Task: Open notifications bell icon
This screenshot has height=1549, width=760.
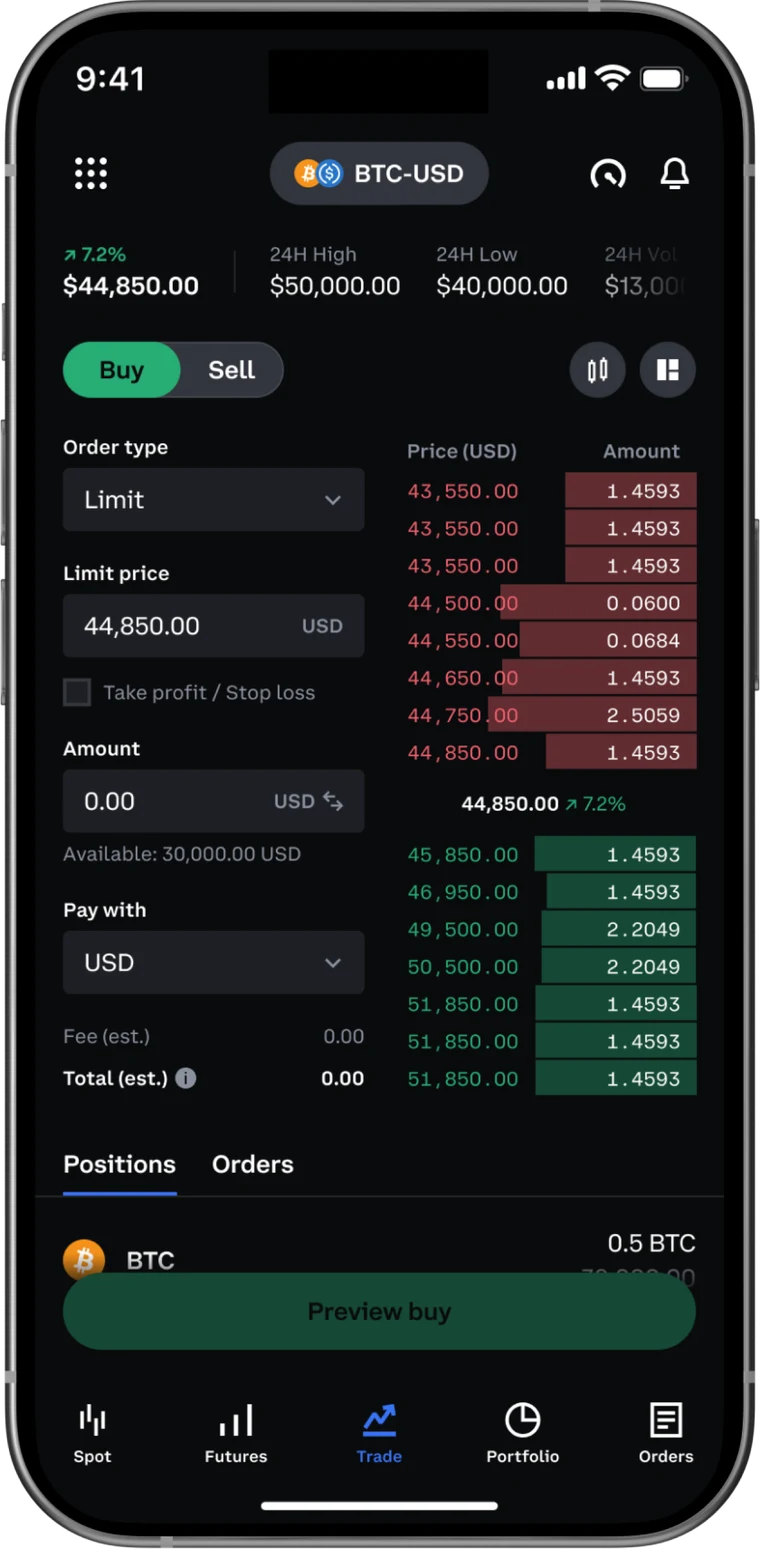Action: click(x=675, y=174)
